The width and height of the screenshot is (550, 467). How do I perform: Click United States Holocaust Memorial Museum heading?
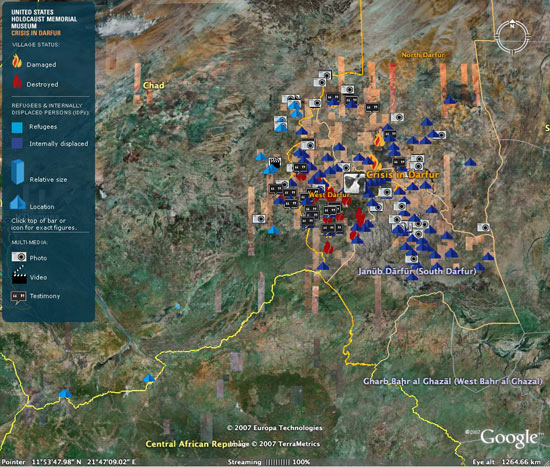coord(44,19)
